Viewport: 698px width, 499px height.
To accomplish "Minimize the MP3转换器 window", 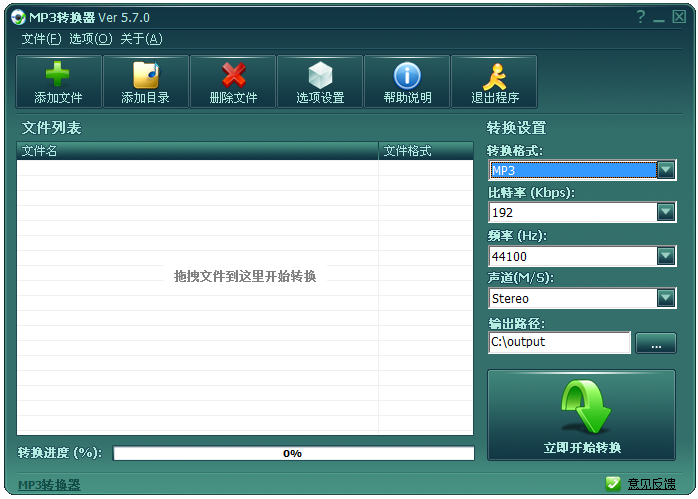I will click(x=659, y=18).
